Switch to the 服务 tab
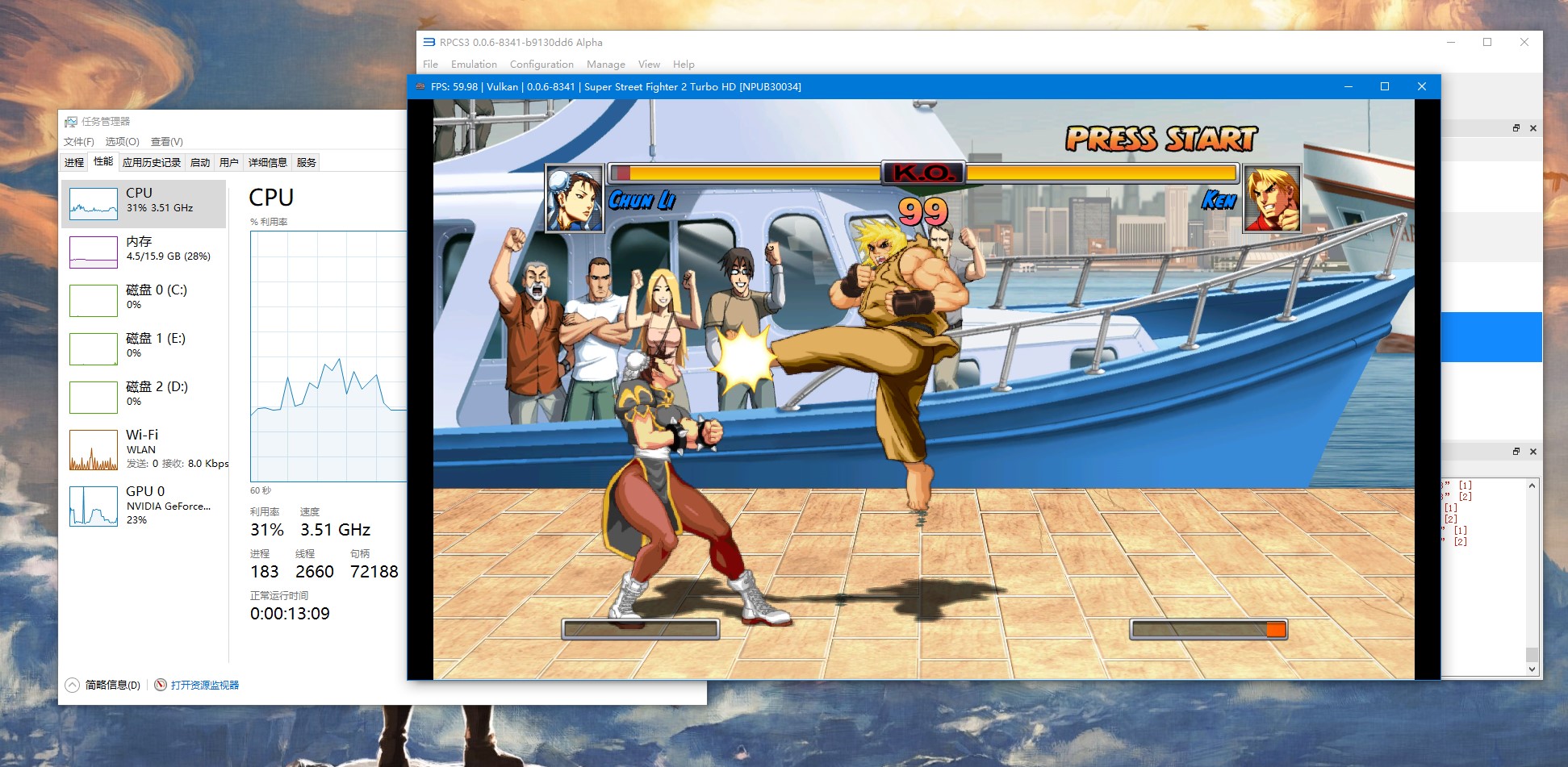Screen dimensions: 1568x767 [307, 162]
